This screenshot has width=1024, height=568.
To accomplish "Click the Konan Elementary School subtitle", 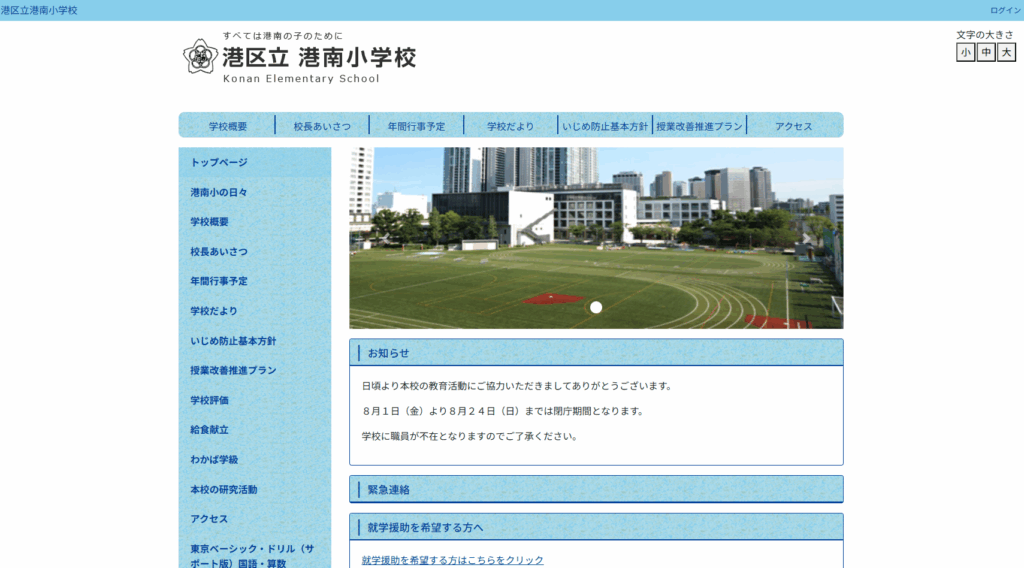I will click(301, 78).
